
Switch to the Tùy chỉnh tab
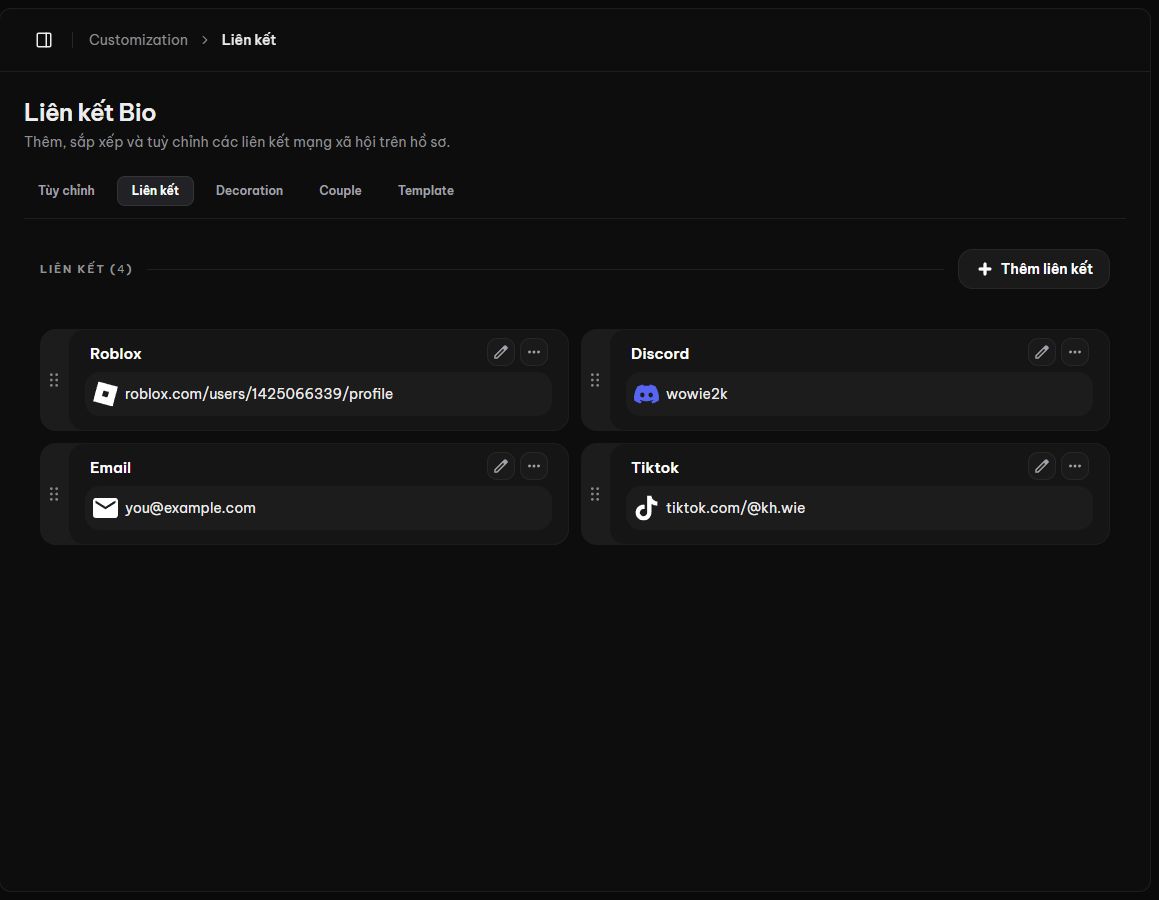coord(67,191)
